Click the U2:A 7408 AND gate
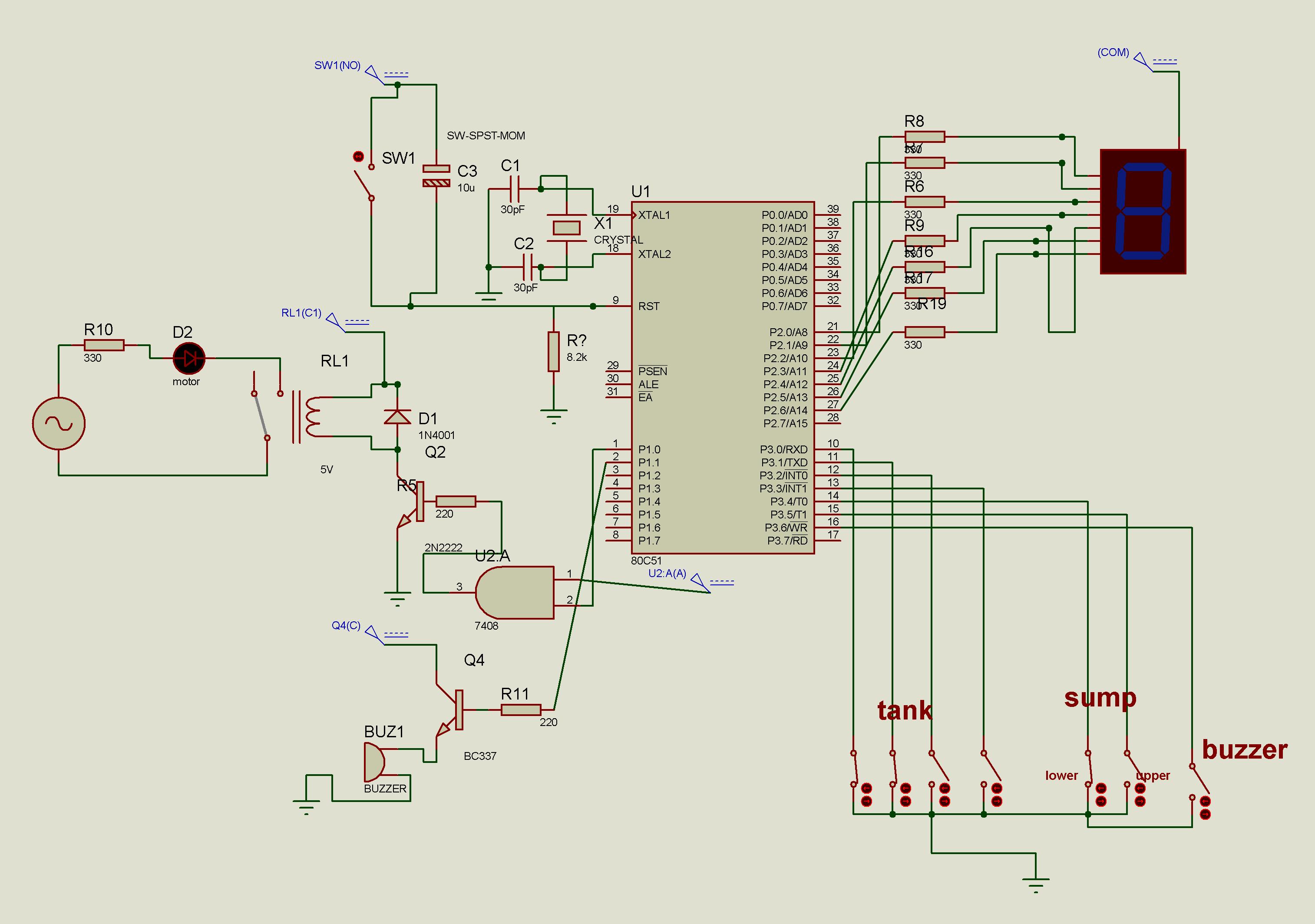Viewport: 1315px width, 924px height. click(515, 593)
